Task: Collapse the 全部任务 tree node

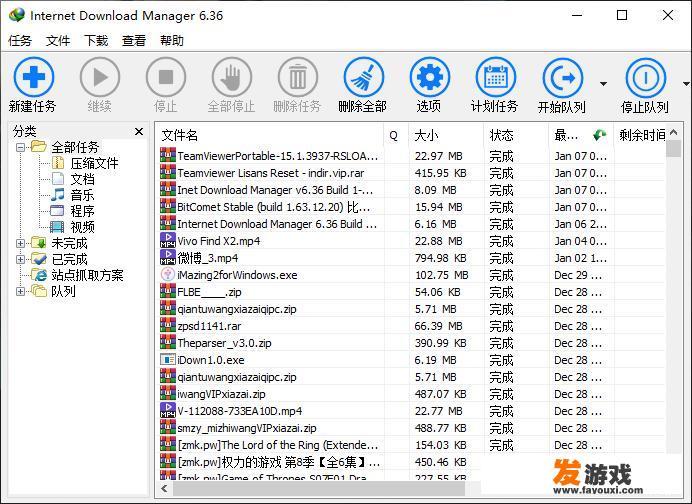Action: pyautogui.click(x=20, y=147)
